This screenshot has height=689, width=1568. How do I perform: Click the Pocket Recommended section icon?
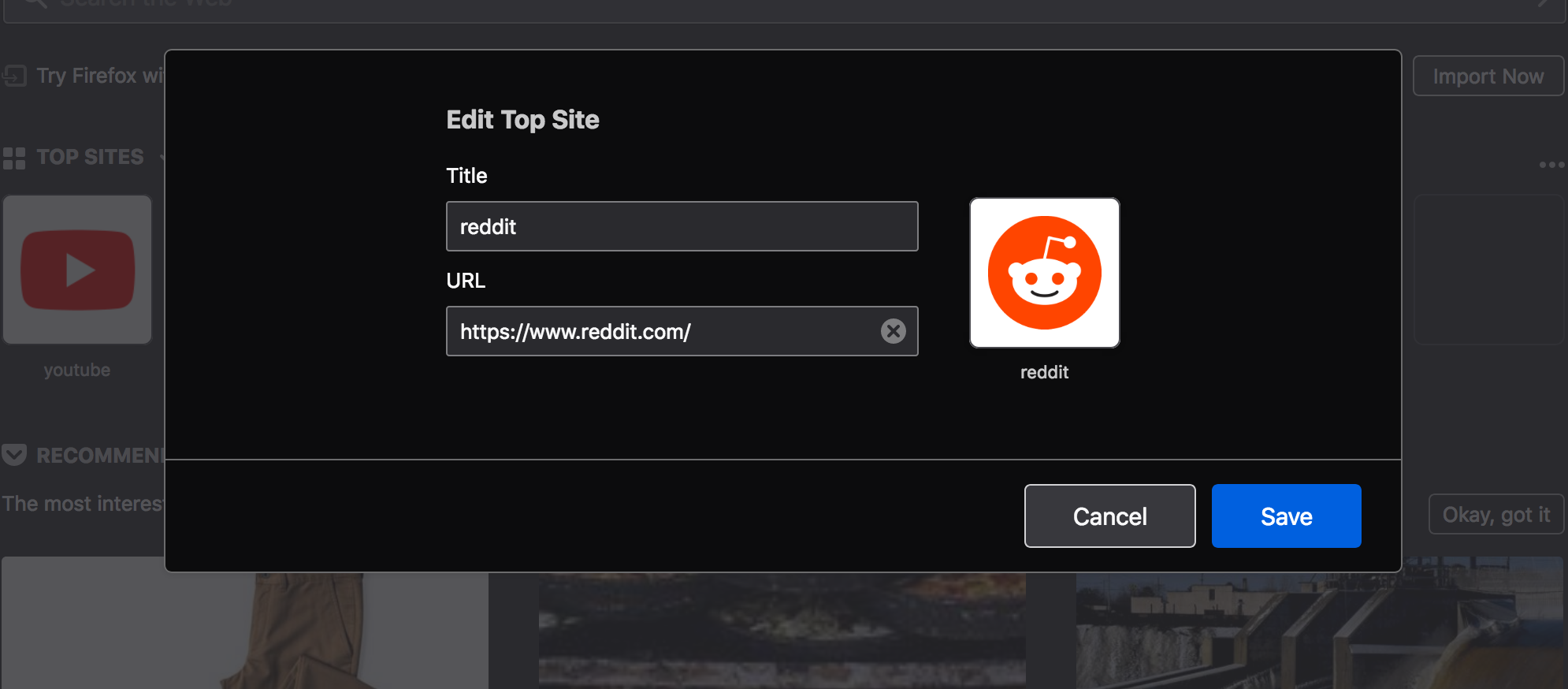click(x=14, y=455)
